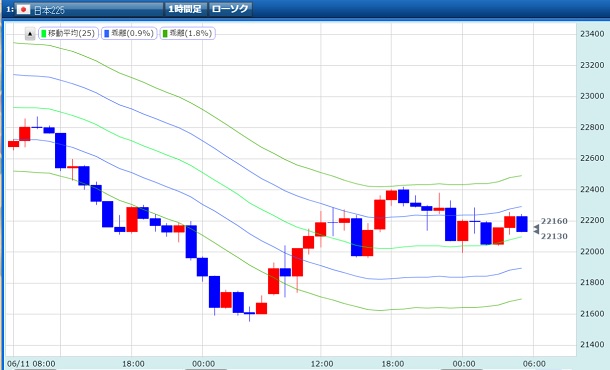Click the 22160 ask price label

(554, 221)
